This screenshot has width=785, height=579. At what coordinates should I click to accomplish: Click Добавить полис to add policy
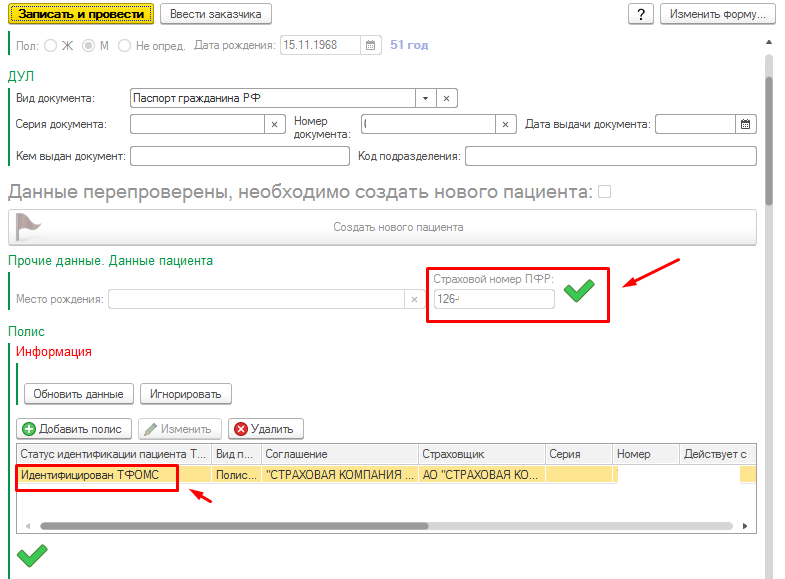pos(73,428)
